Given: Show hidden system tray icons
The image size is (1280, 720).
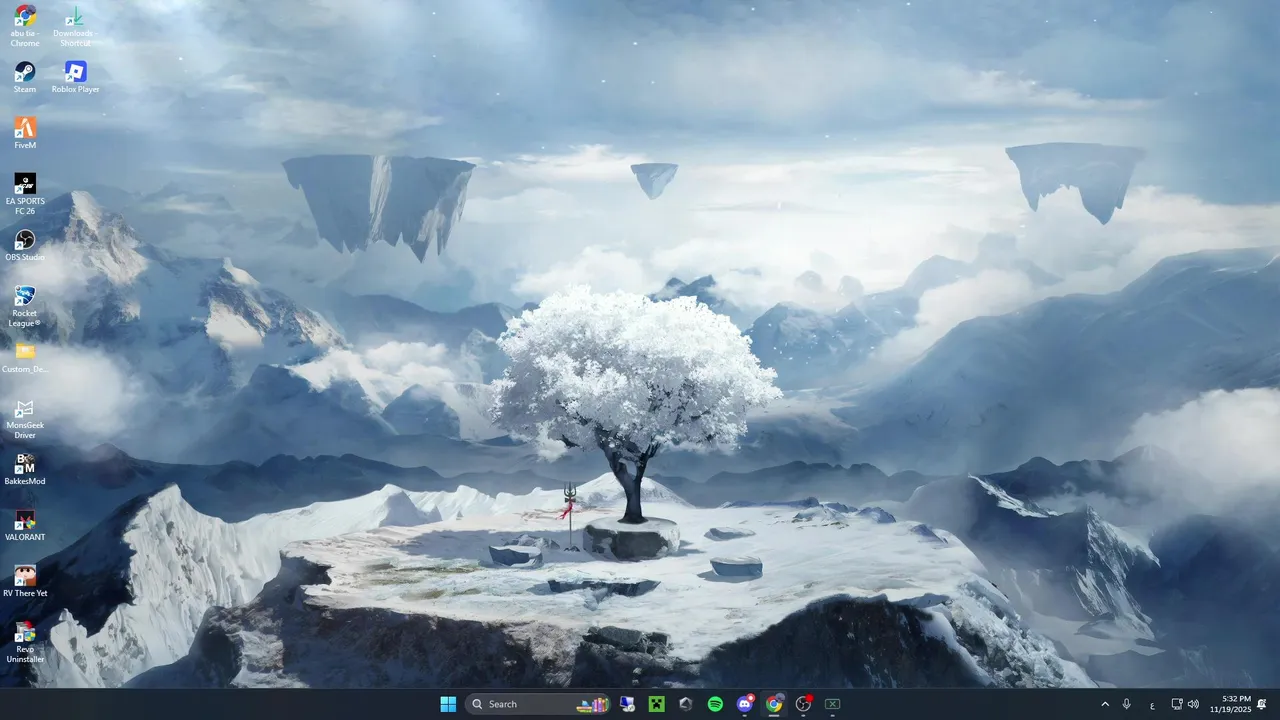Looking at the screenshot, I should click(x=1105, y=704).
